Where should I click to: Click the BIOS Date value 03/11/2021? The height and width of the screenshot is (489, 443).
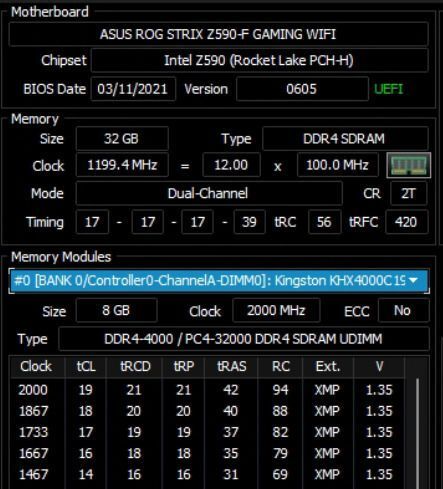[133, 89]
